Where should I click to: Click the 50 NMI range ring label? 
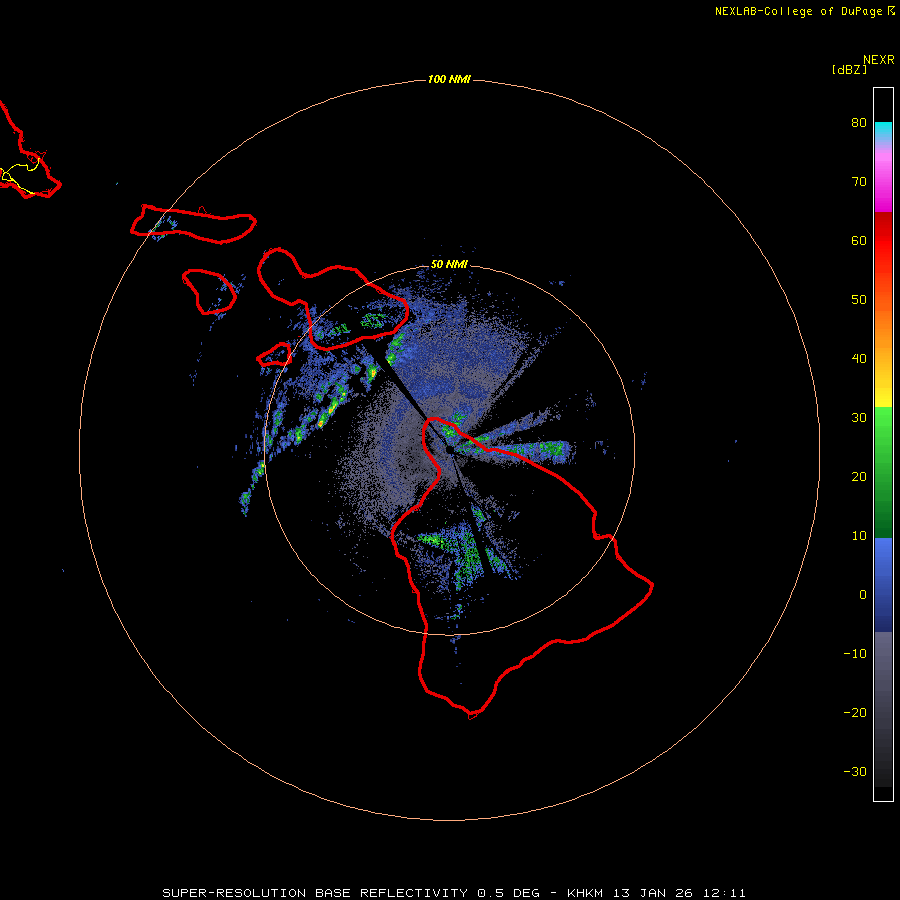[449, 264]
